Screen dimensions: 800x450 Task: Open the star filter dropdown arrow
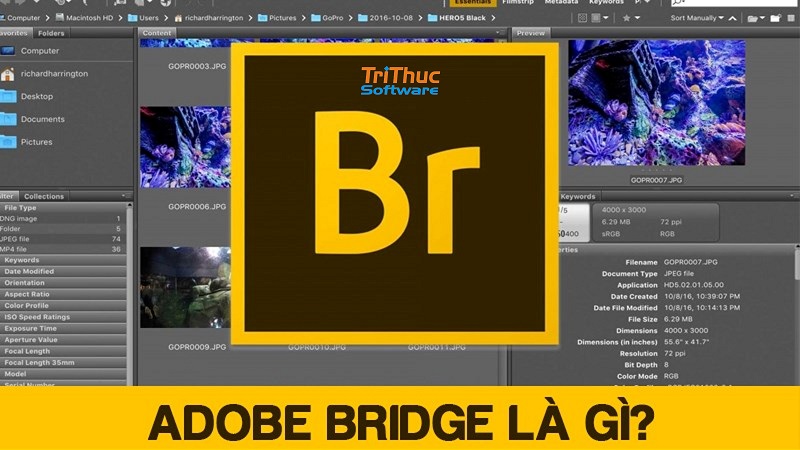coord(637,18)
